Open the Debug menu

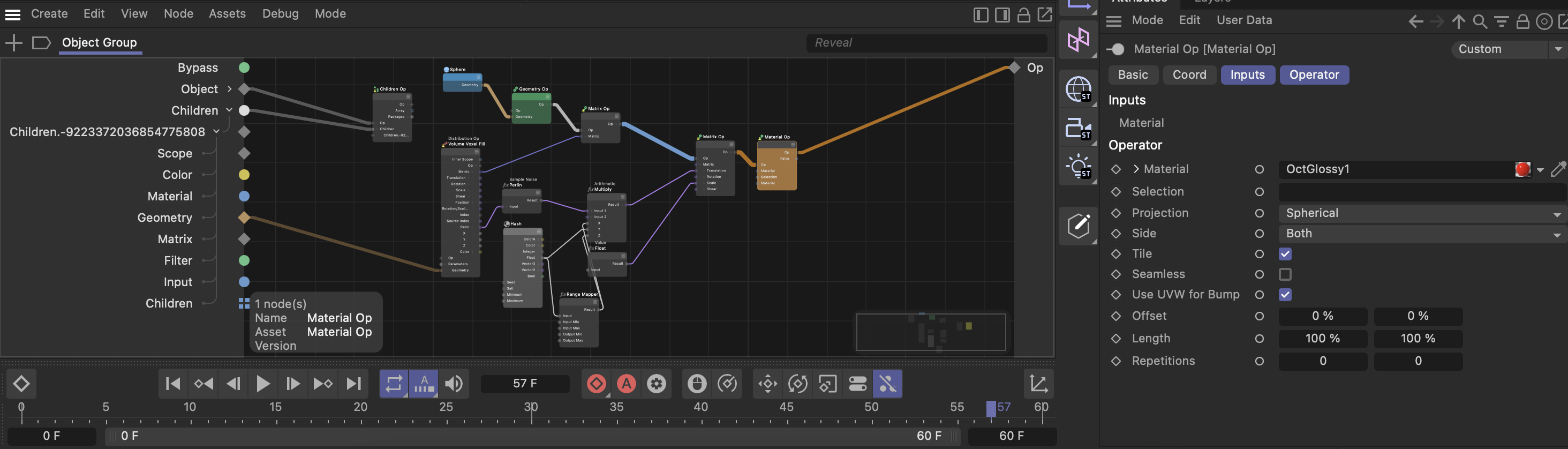pyautogui.click(x=281, y=14)
